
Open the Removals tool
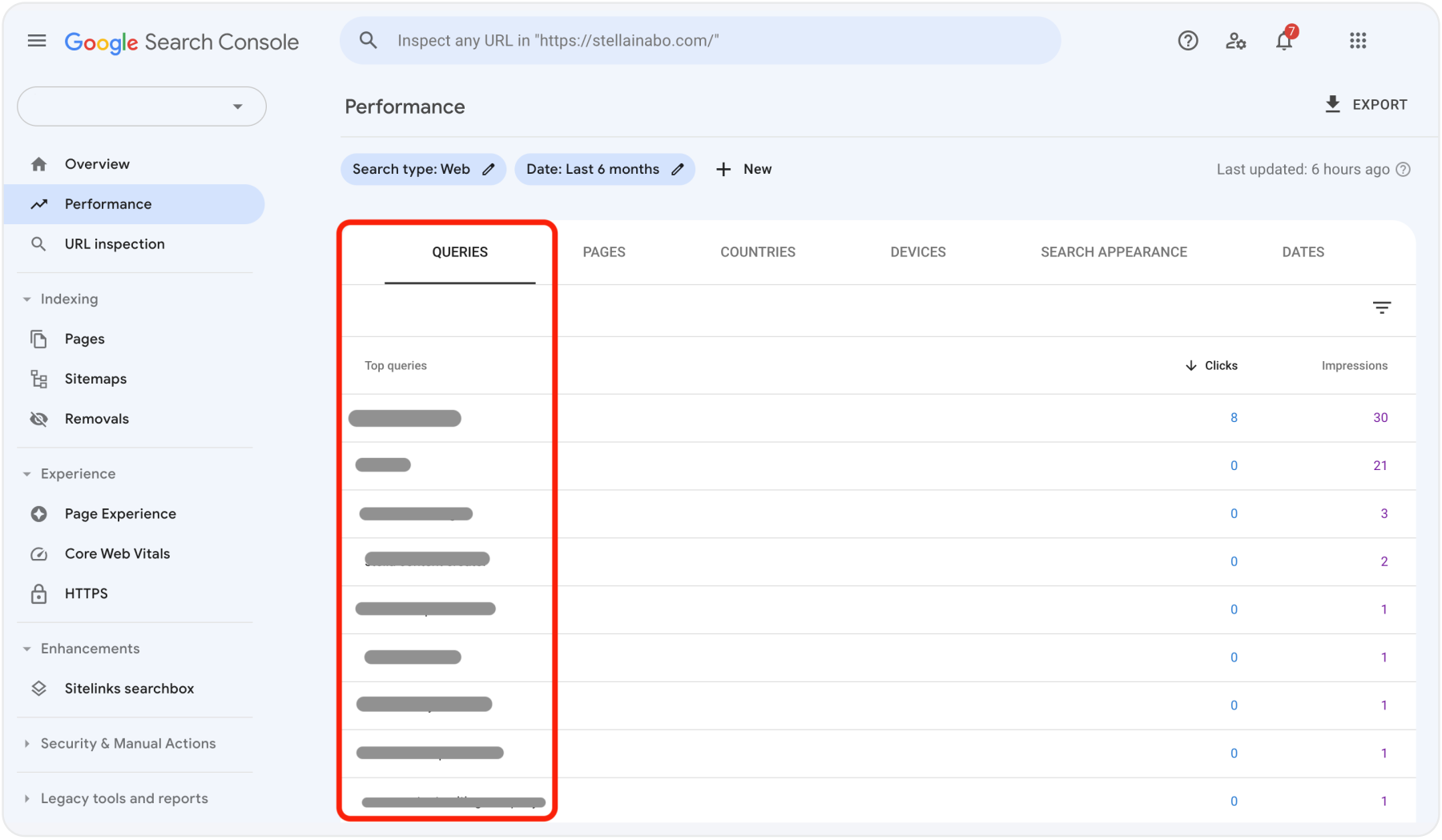[x=96, y=418]
